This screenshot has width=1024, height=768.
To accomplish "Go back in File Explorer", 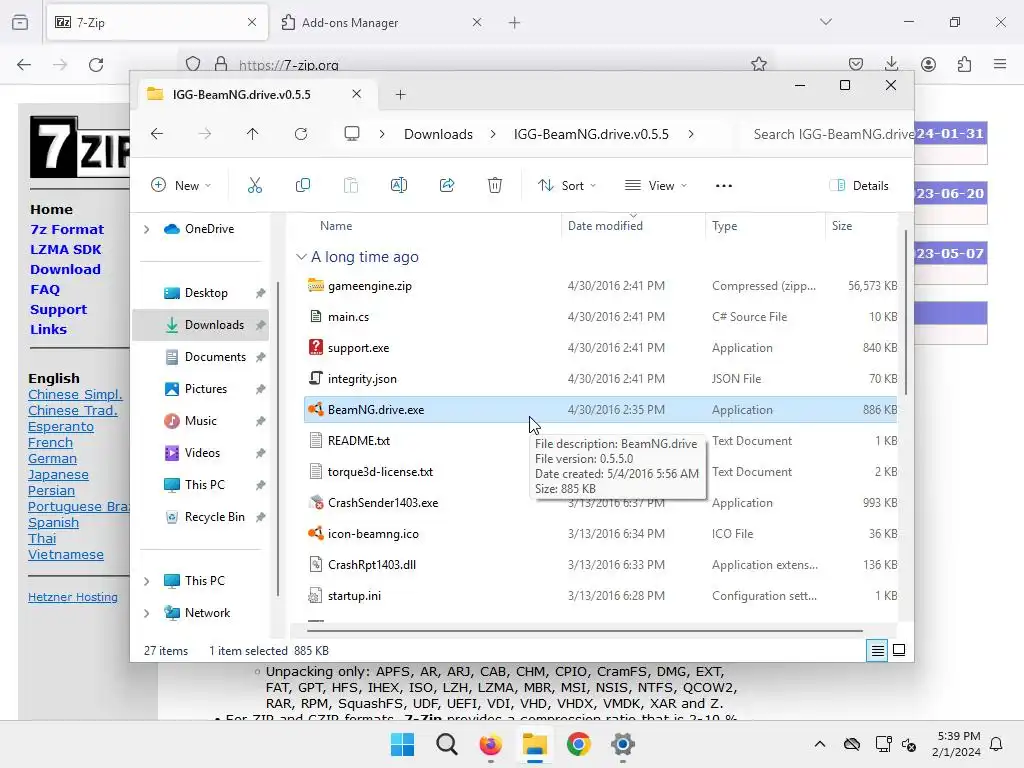I will tap(157, 134).
